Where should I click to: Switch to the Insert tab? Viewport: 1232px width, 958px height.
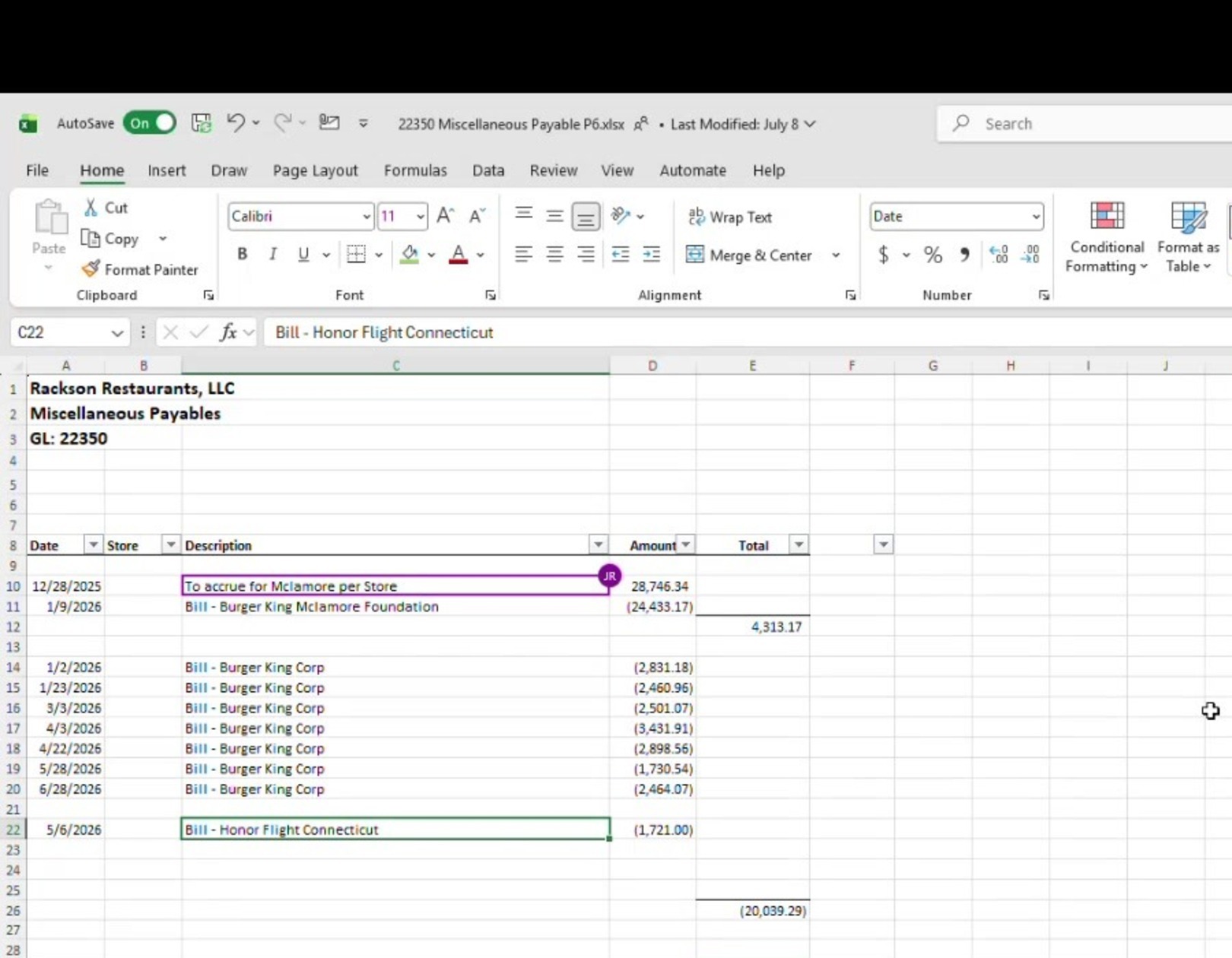point(167,170)
